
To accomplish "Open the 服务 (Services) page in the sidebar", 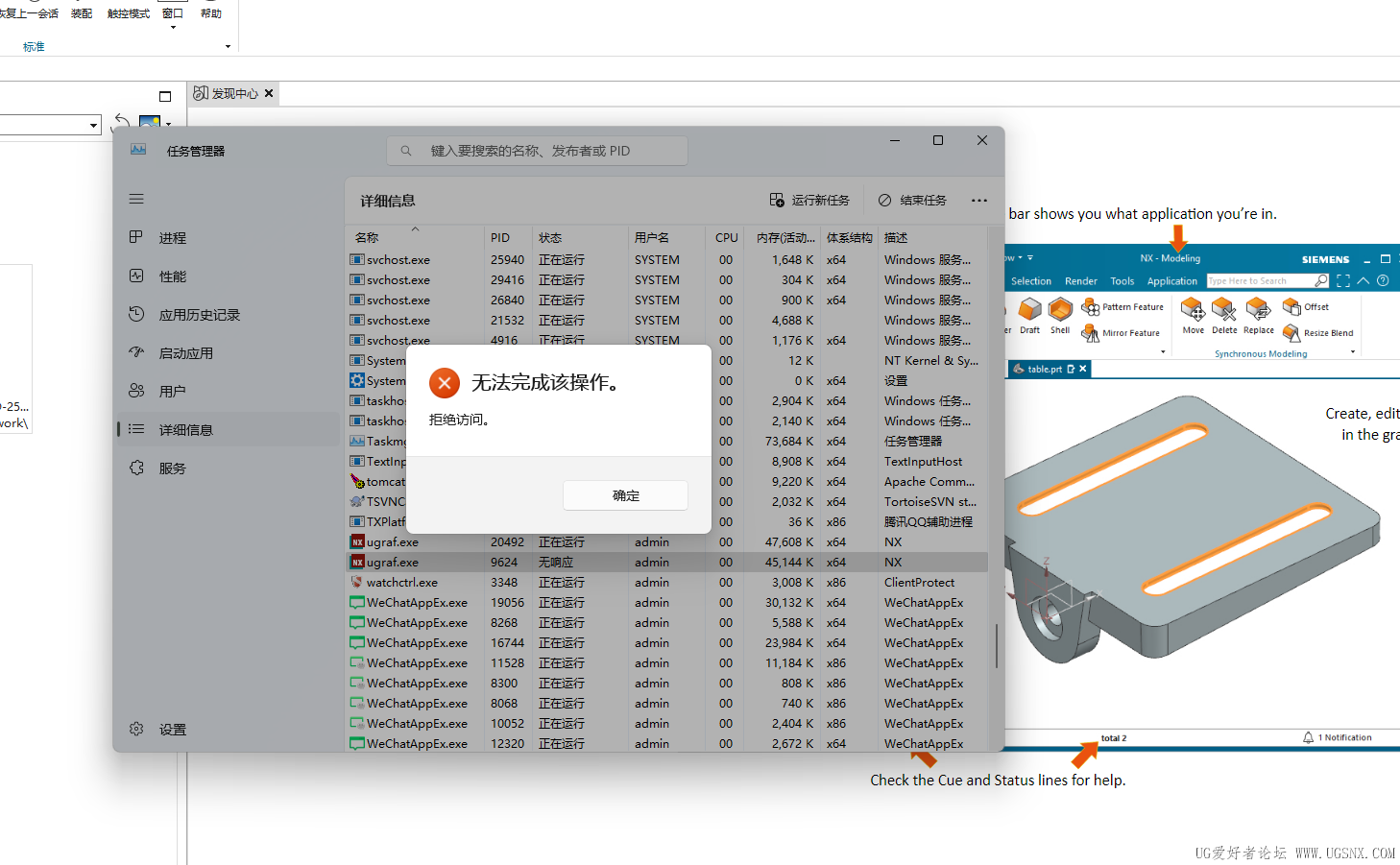I will (x=173, y=469).
